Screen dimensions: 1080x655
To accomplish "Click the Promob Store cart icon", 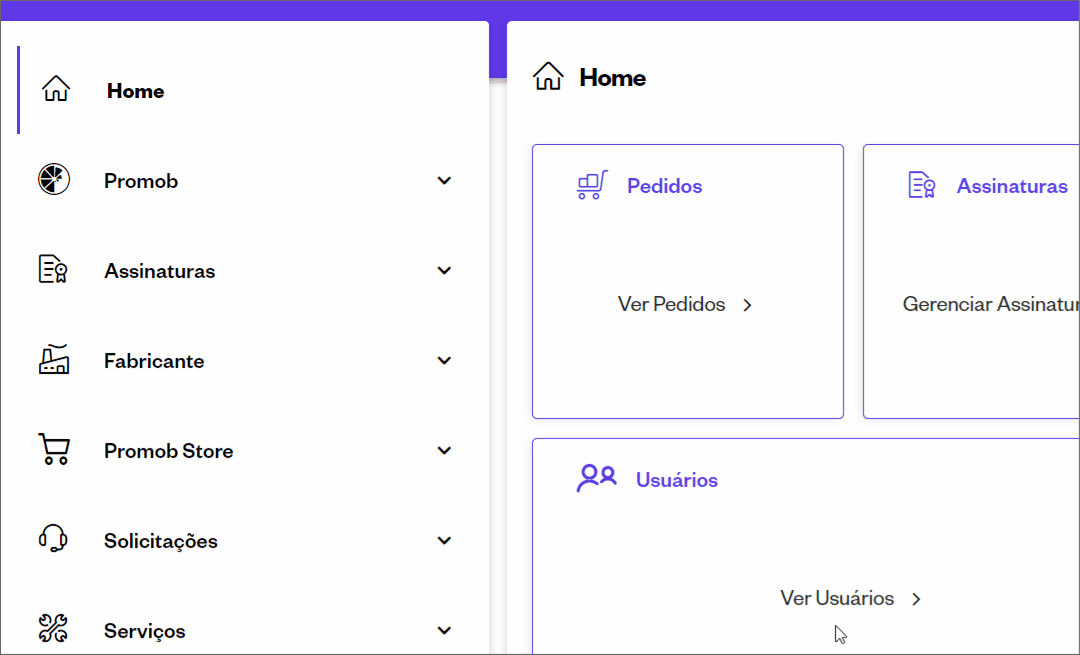I will 54,449.
